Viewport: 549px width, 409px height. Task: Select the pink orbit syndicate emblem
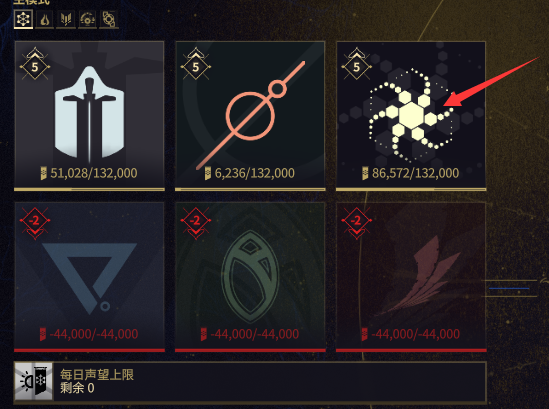click(250, 116)
